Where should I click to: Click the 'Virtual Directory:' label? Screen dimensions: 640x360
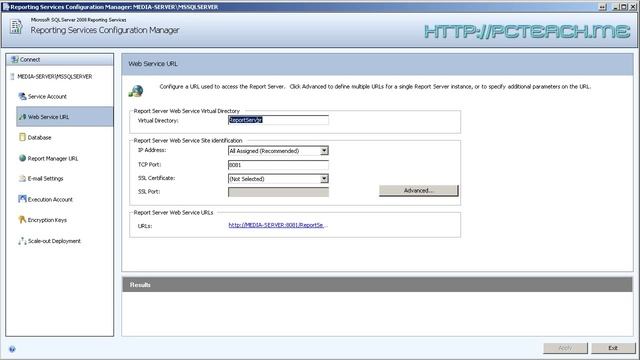[x=158, y=120]
